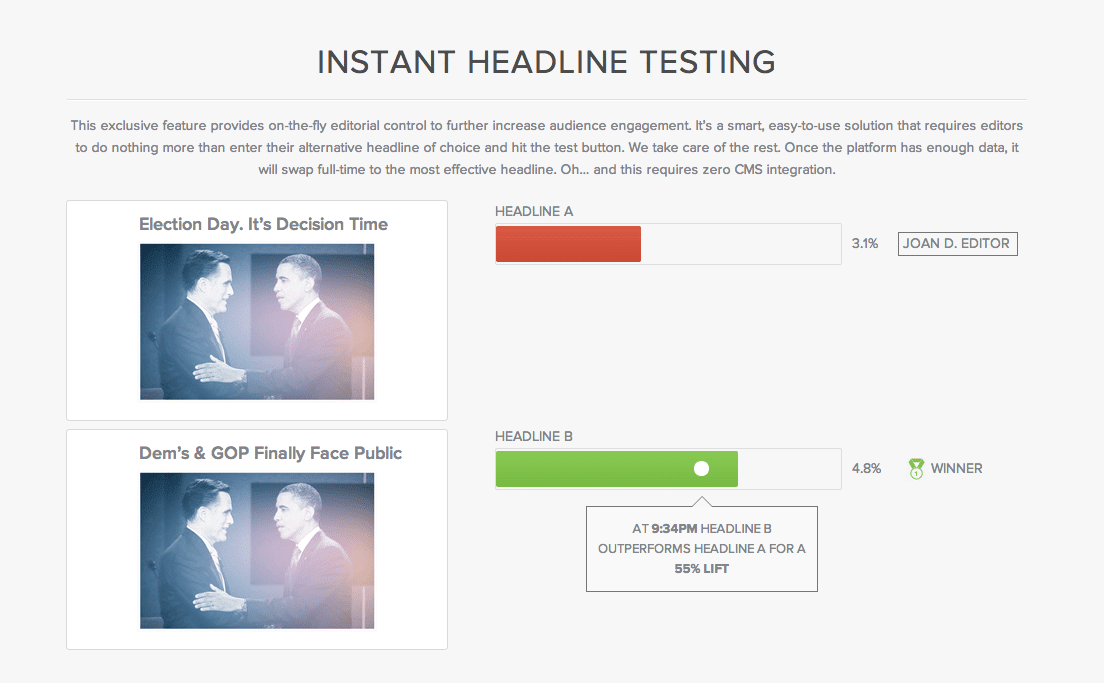1104x683 pixels.
Task: Click the HEADLINE A label
Action: coord(534,212)
